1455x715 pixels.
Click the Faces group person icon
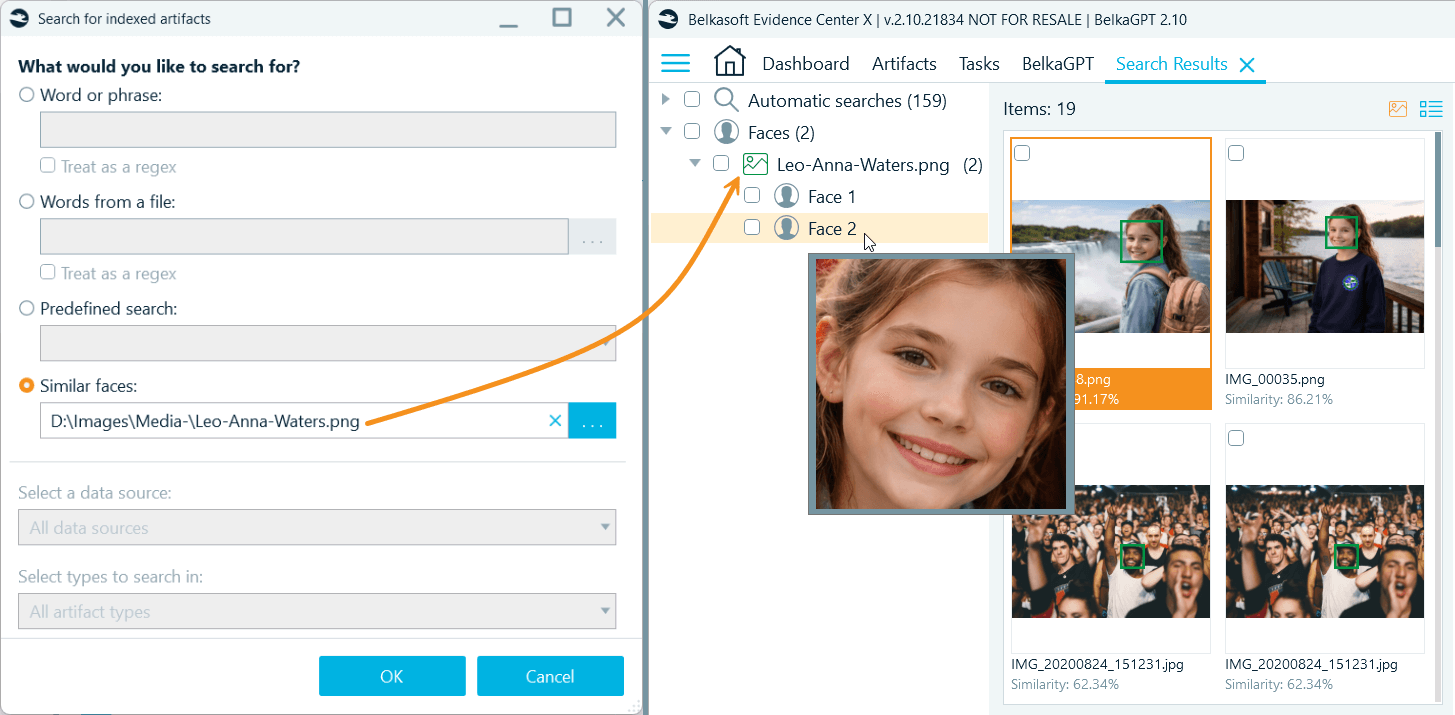point(726,131)
